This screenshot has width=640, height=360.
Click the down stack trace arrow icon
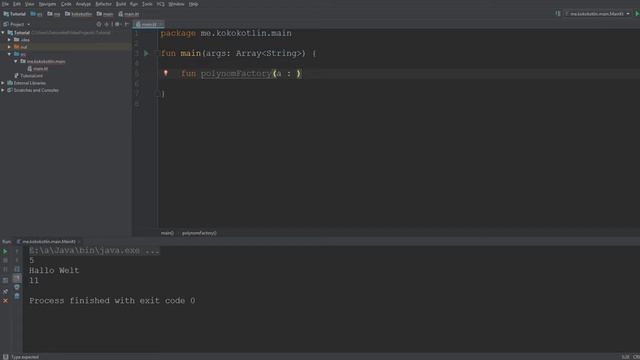coord(17,260)
